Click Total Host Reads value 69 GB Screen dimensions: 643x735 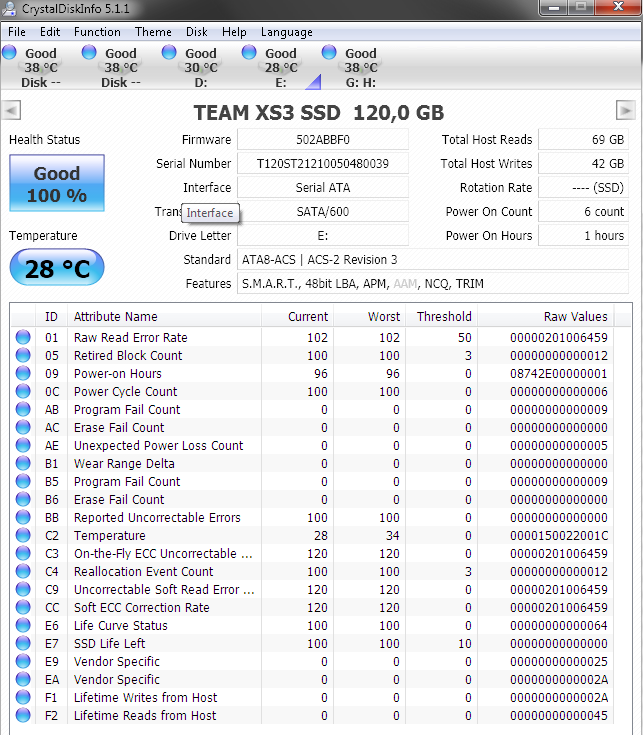pos(583,140)
